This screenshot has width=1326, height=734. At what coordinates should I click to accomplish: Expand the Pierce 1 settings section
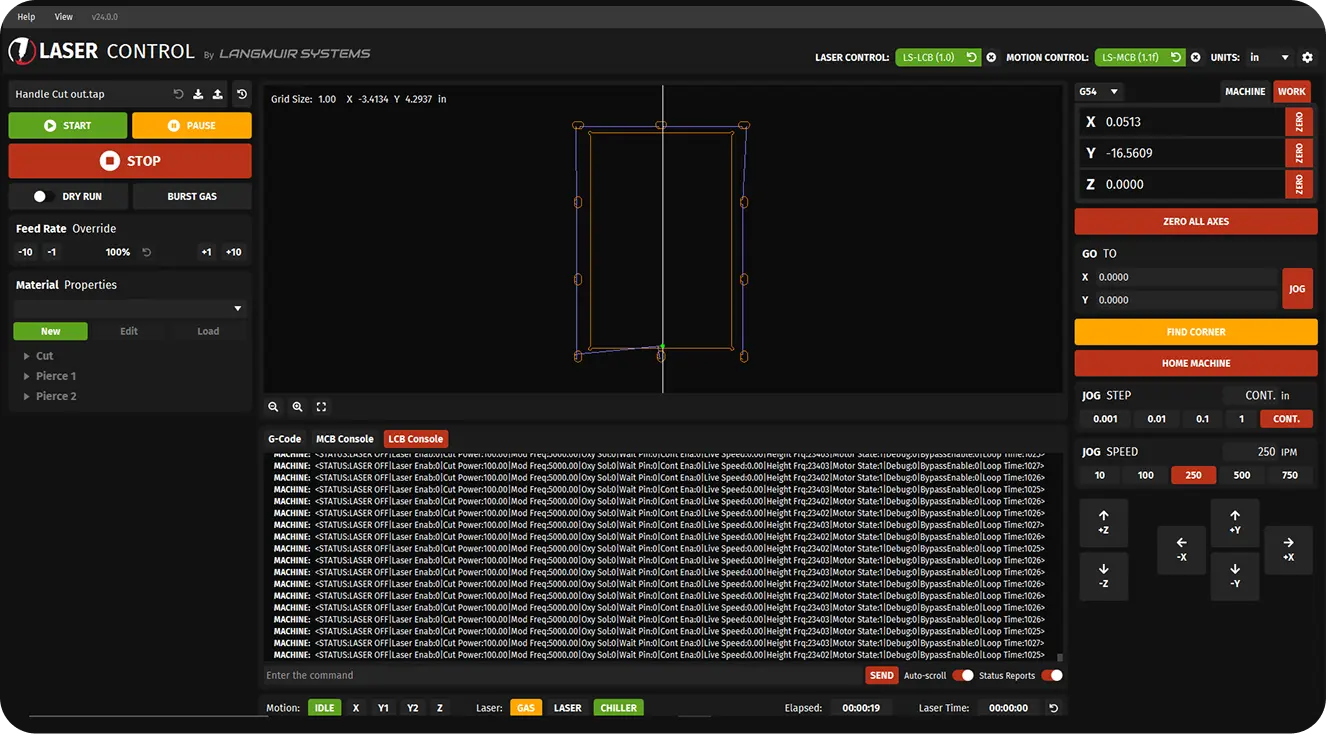click(55, 376)
